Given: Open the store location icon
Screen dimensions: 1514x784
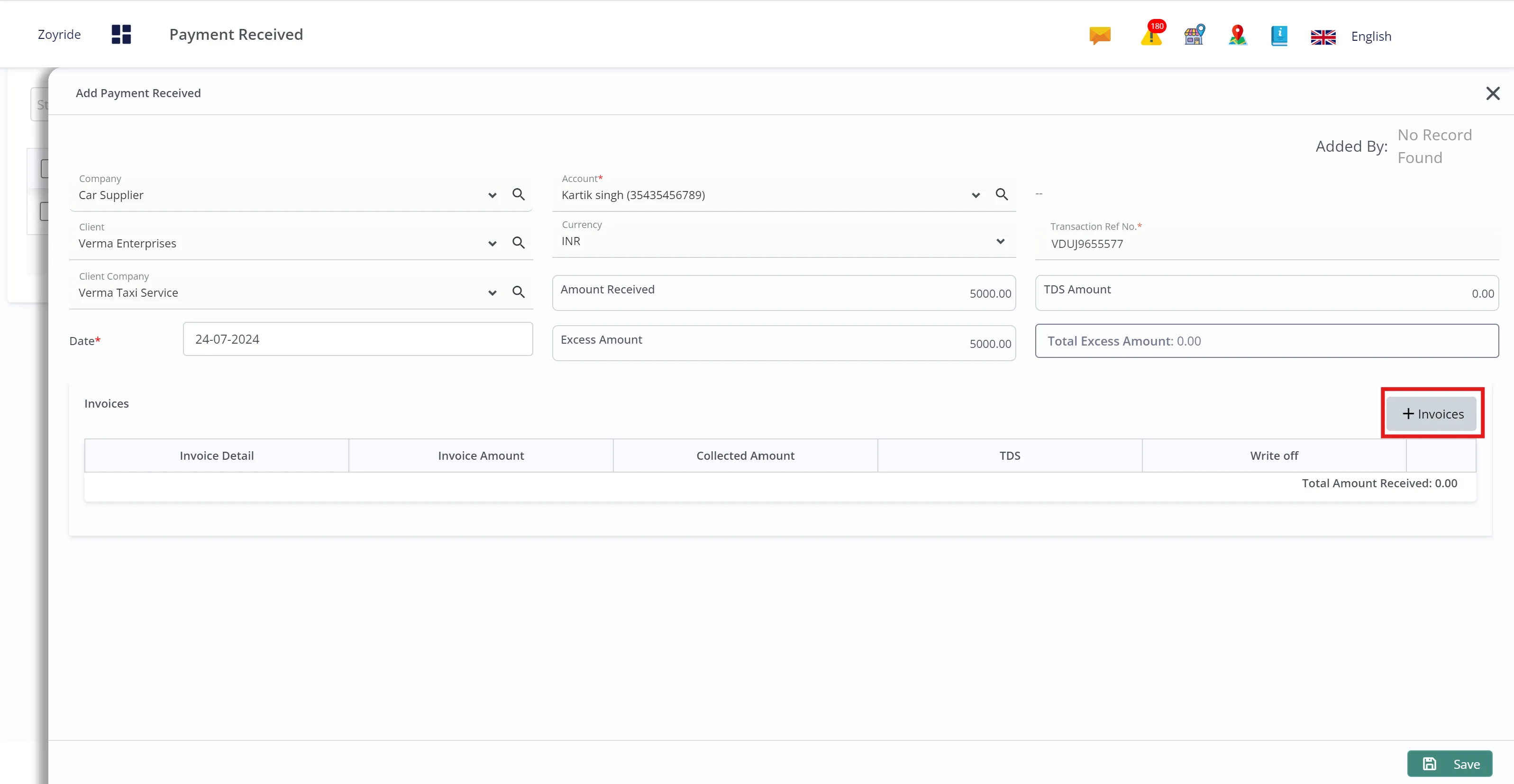Looking at the screenshot, I should tap(1194, 35).
